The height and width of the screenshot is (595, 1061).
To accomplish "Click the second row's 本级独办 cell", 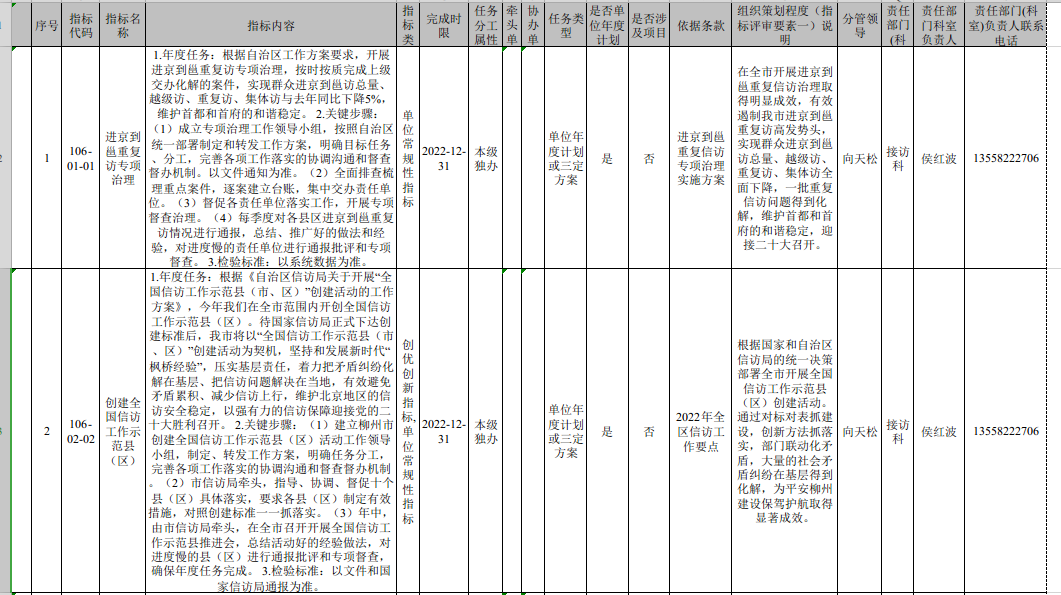I will 487,431.
